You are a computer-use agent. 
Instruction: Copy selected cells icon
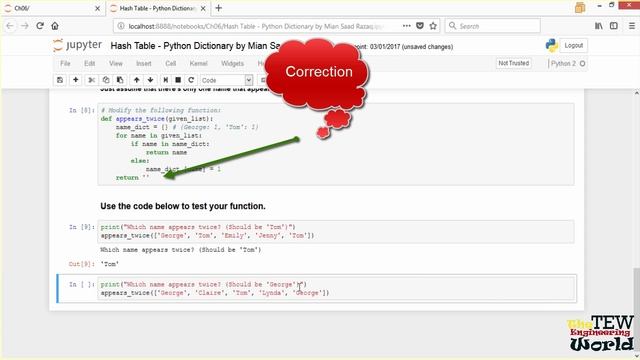click(106, 80)
